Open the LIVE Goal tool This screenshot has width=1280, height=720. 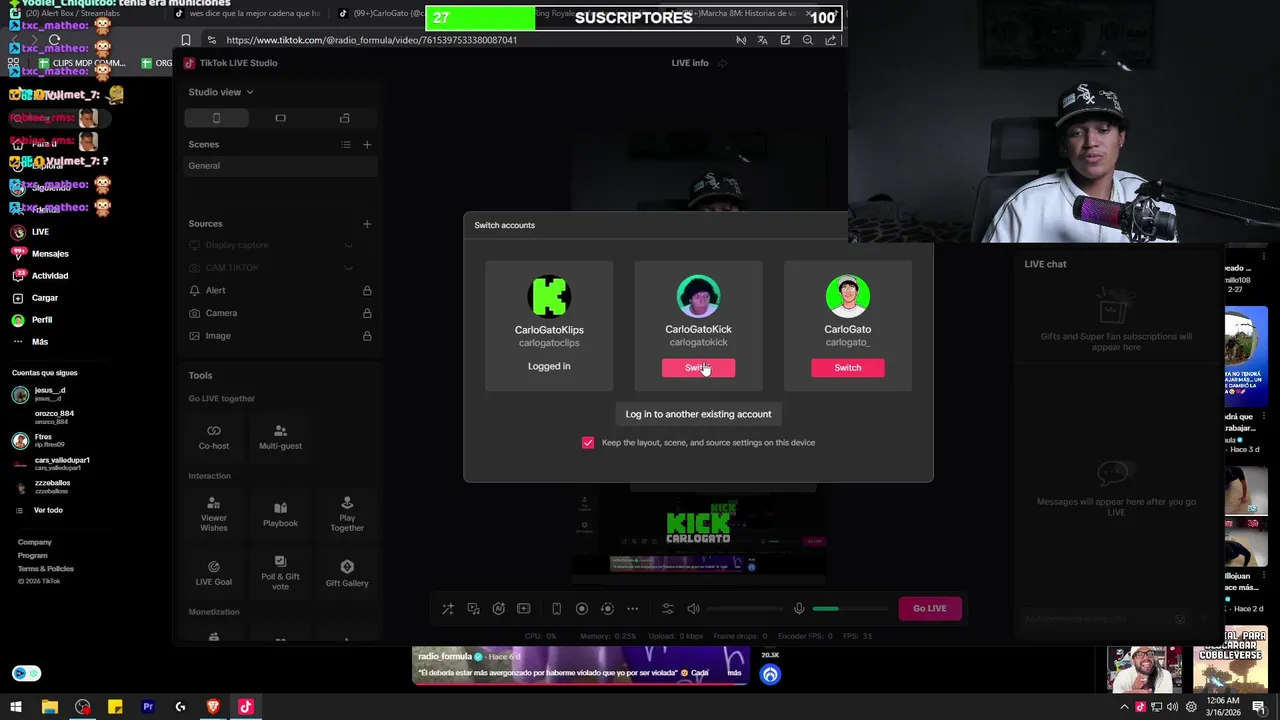[x=213, y=573]
